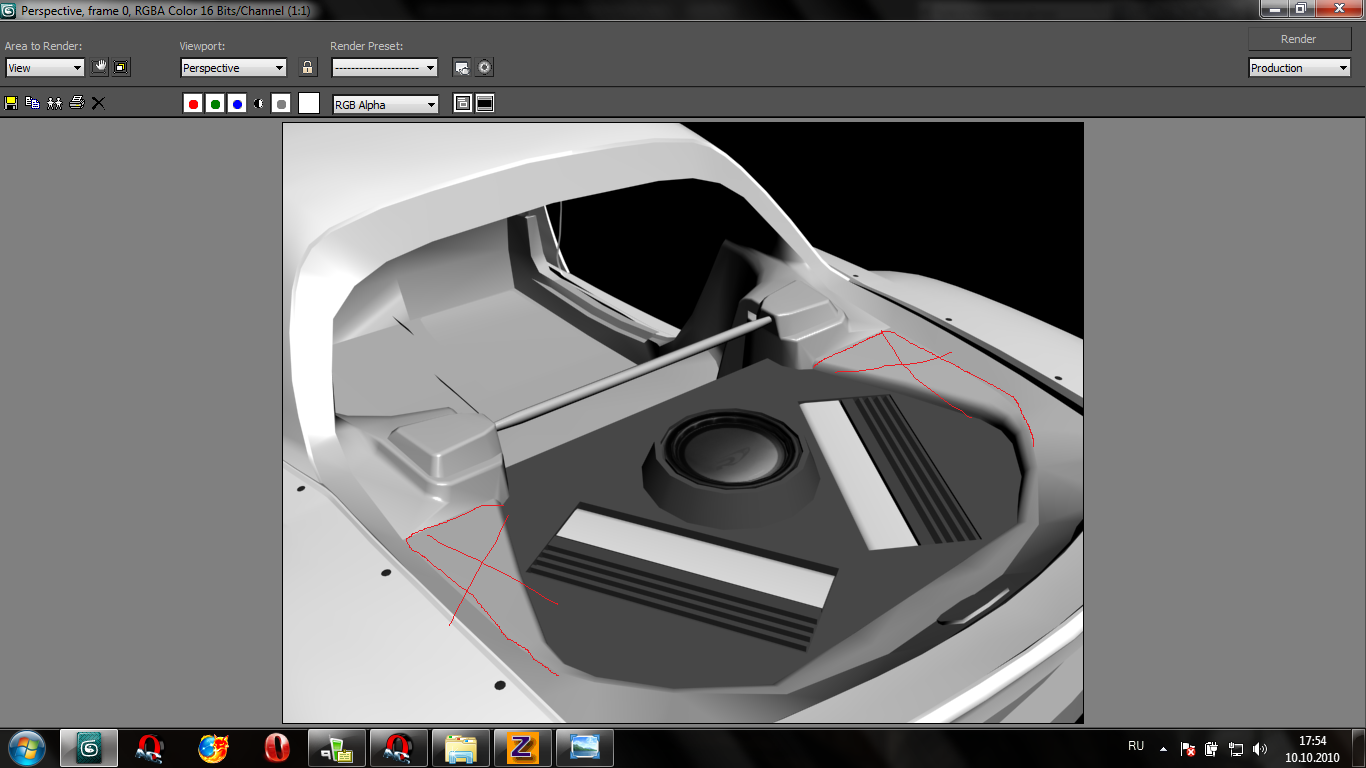Toggle the blue channel display

coord(237,104)
